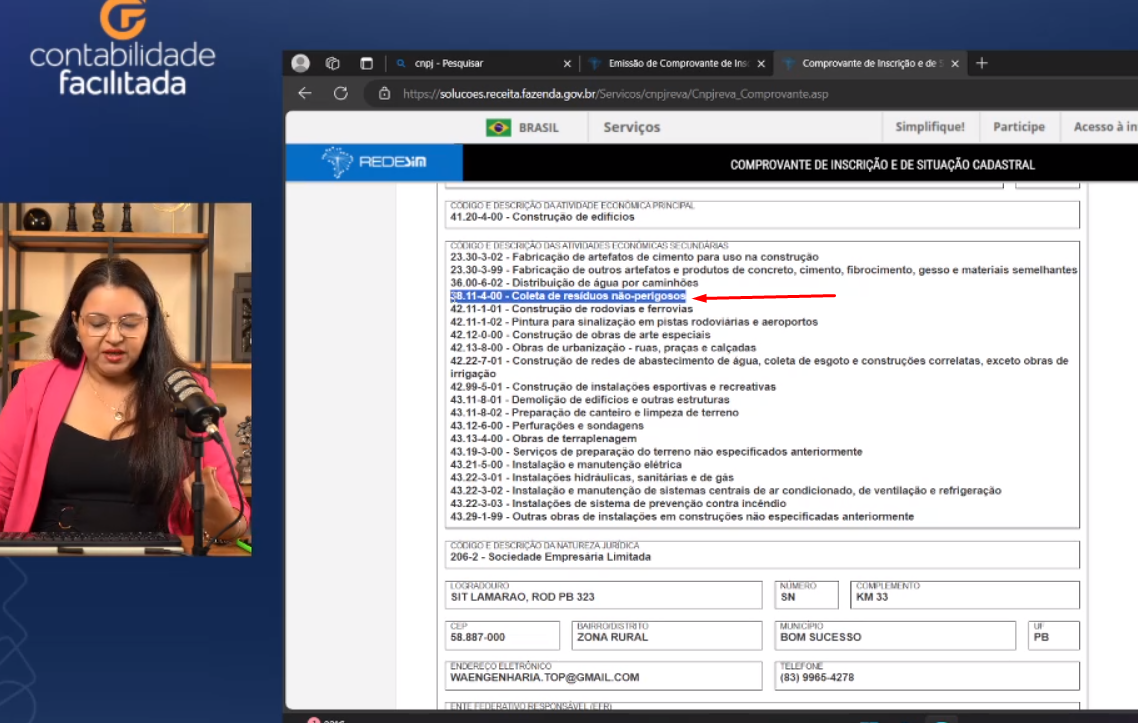Click the REDESIM logo
The width and height of the screenshot is (1138, 723).
(x=374, y=162)
